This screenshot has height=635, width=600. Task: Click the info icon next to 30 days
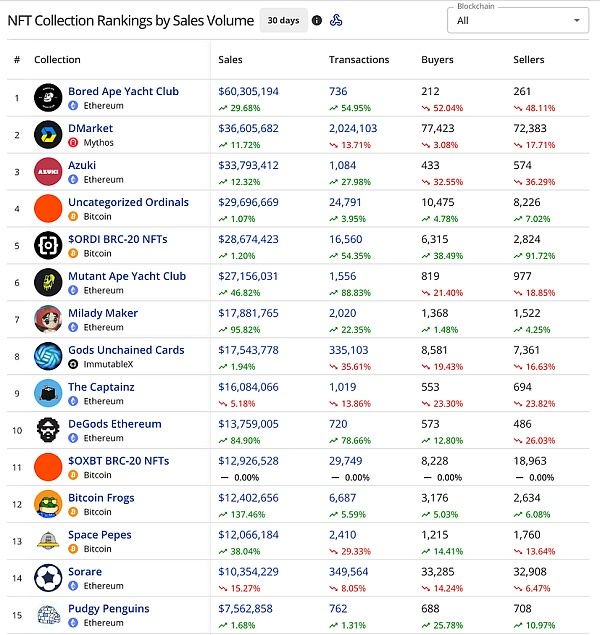317,20
